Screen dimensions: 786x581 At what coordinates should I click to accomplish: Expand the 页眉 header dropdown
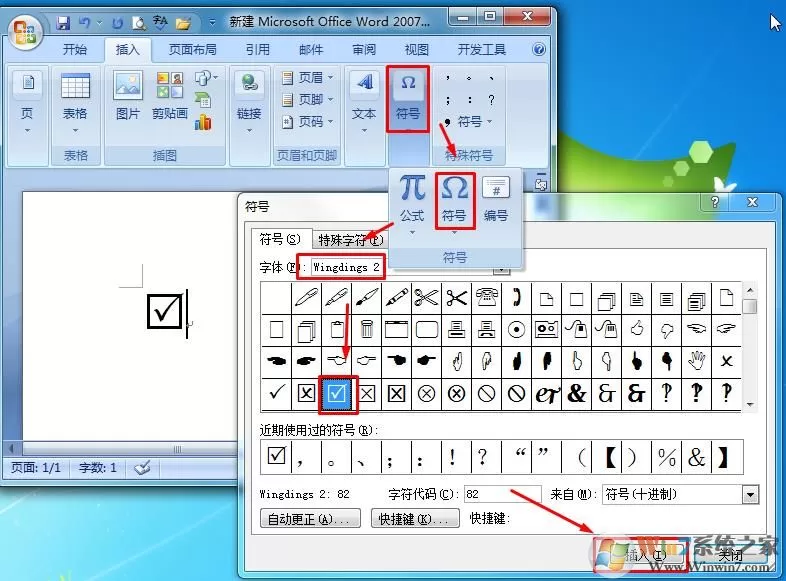[307, 77]
